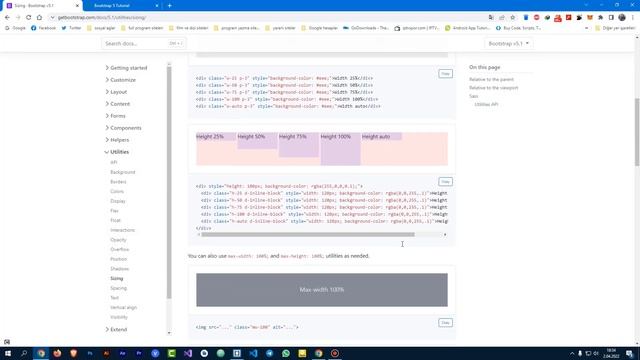Expand the Extend sidebar section
The image size is (640, 360).
[116, 329]
